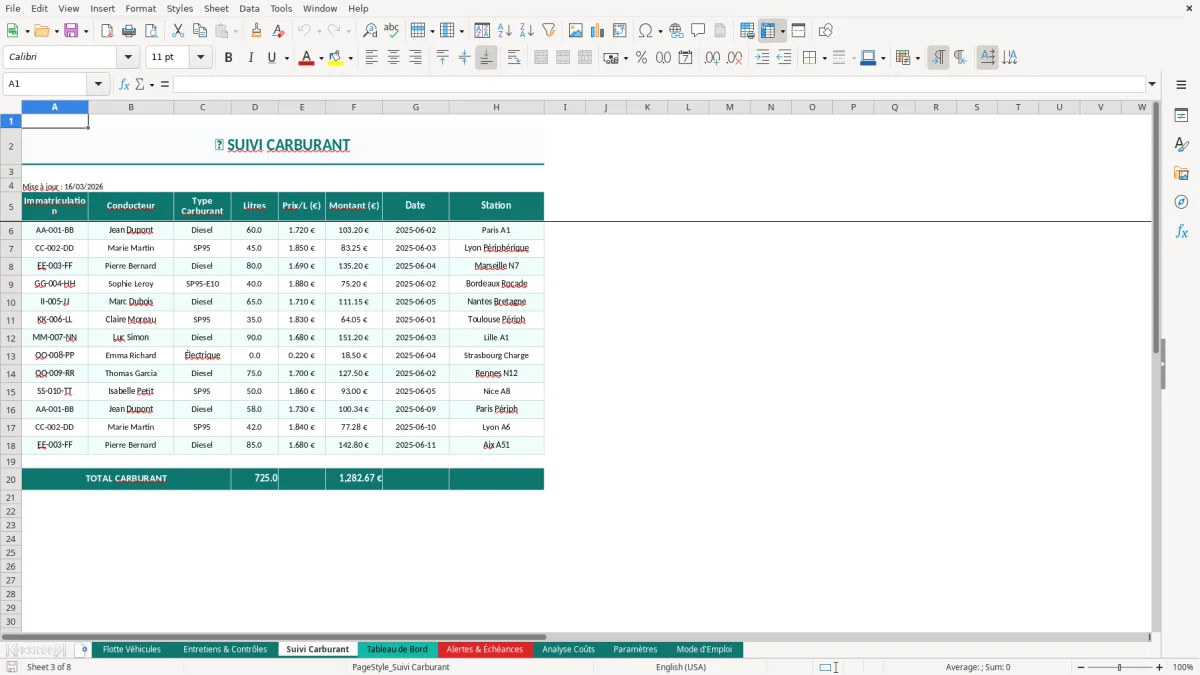Expand the formula bar
1200x675 pixels.
click(1152, 84)
